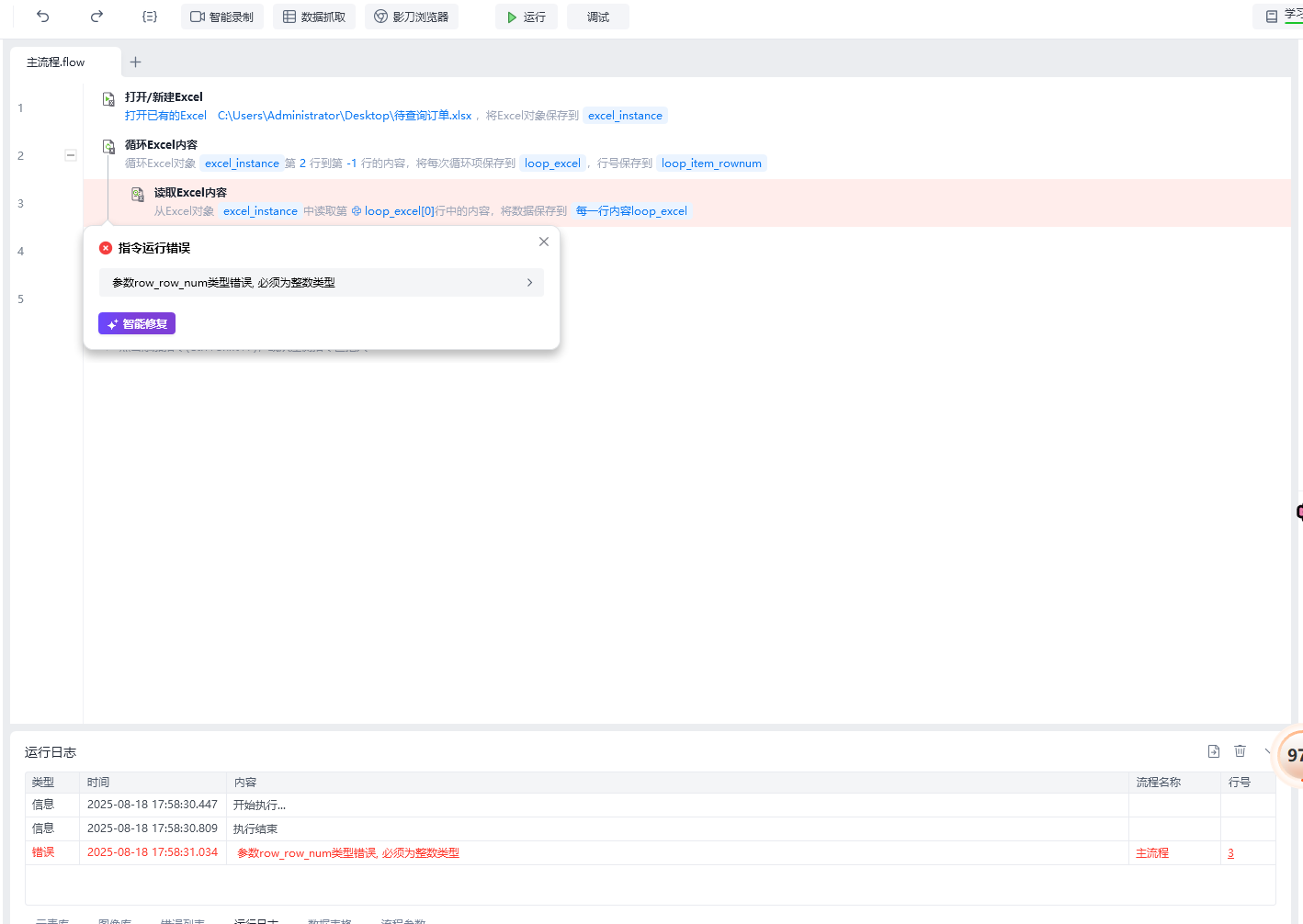Click 主流程 in the error row
Viewport: 1303px width, 924px height.
click(x=1152, y=853)
